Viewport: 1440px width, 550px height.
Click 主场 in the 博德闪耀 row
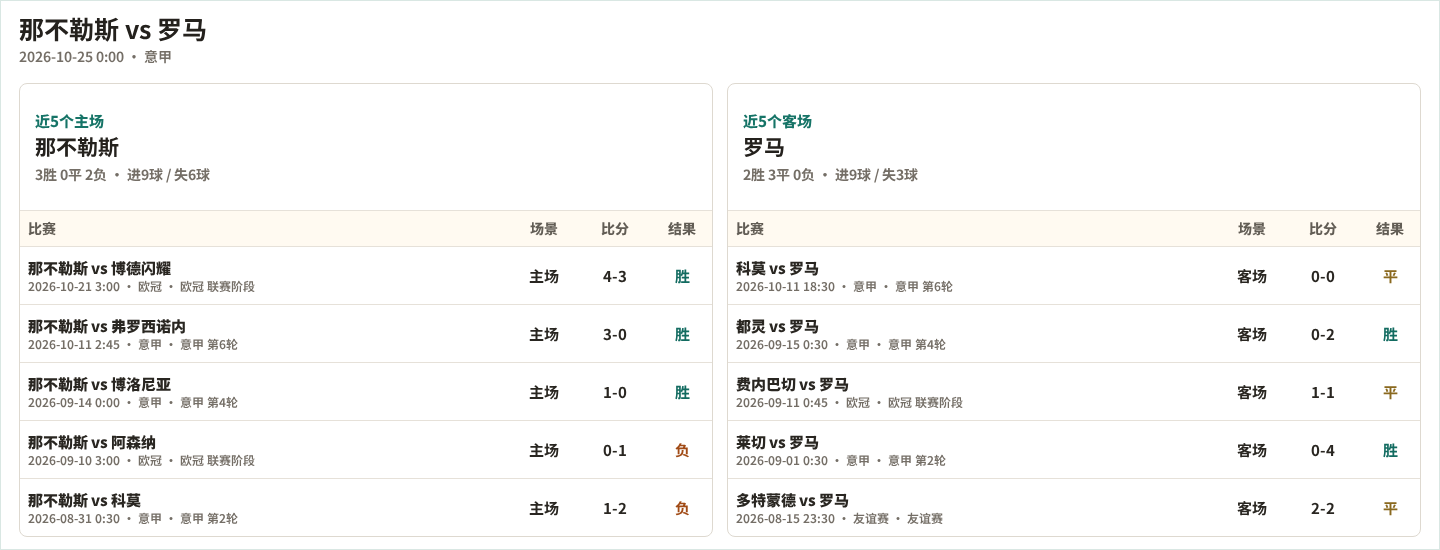[544, 277]
